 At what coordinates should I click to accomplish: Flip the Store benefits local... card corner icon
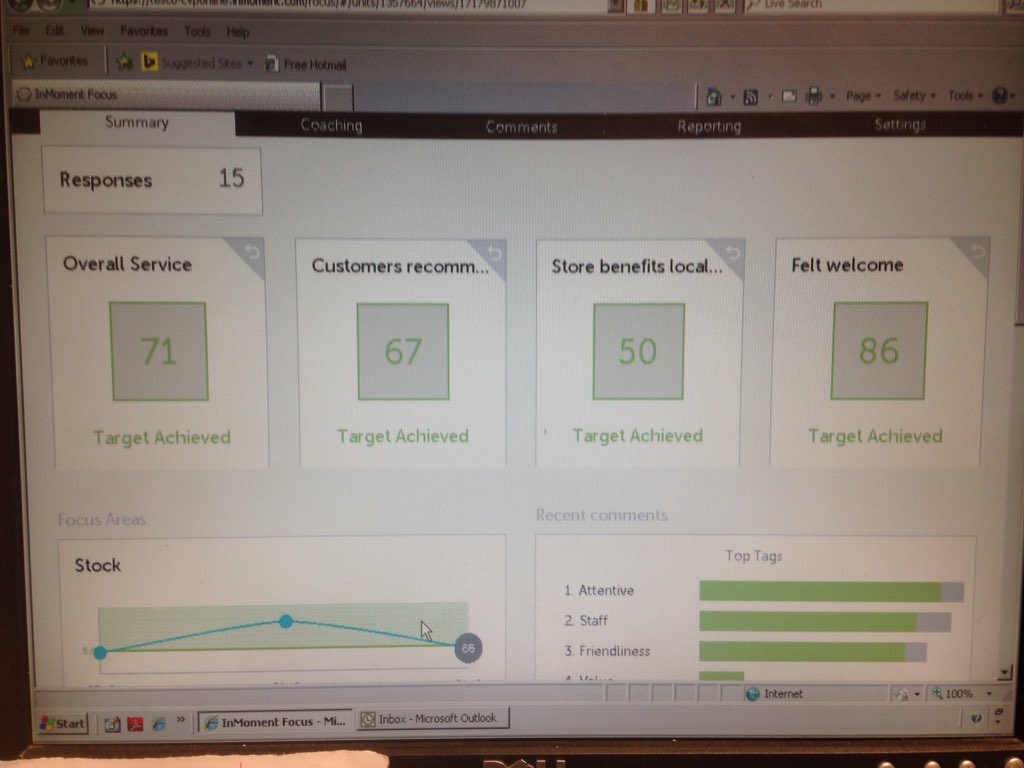[x=732, y=252]
